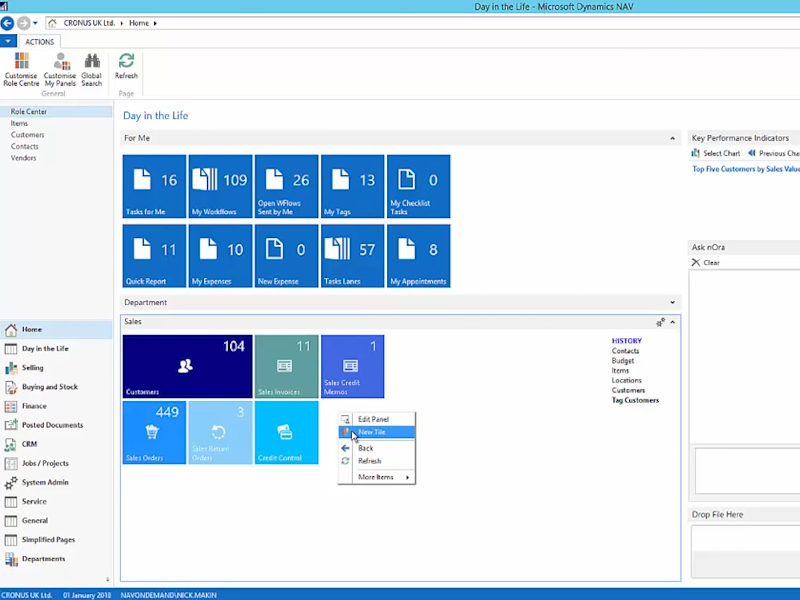Open the My Appointments tile
Viewport: 800px width, 600px height.
pos(418,256)
